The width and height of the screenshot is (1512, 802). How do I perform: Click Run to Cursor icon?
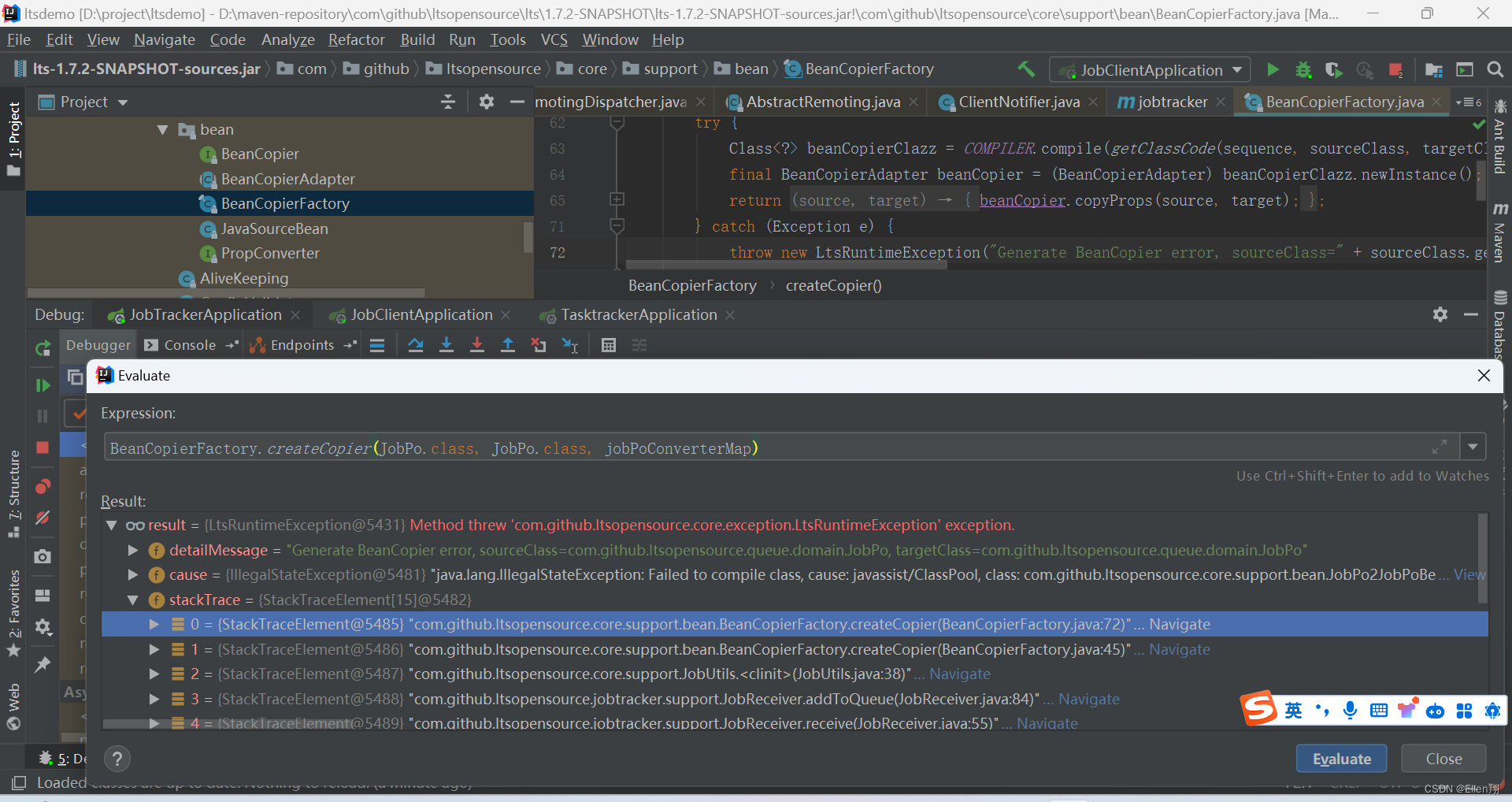(x=569, y=345)
